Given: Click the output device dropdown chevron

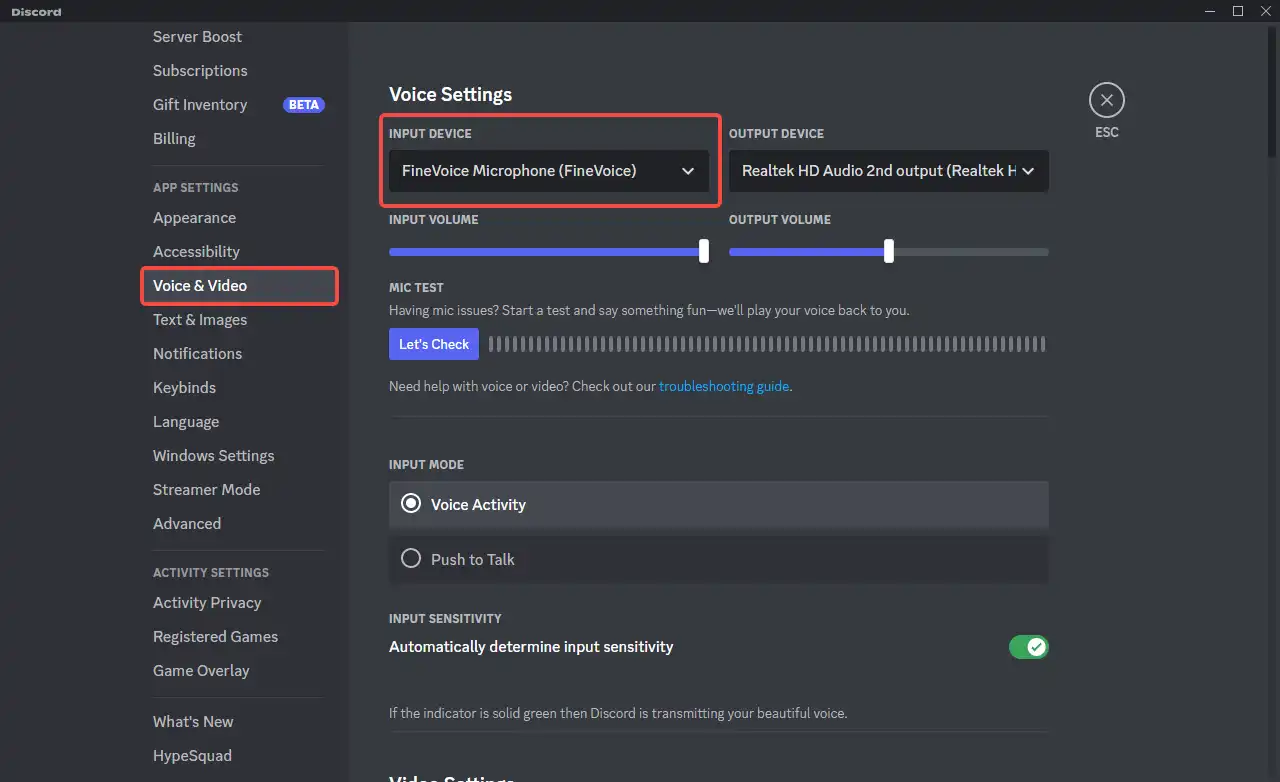Looking at the screenshot, I should point(1028,171).
